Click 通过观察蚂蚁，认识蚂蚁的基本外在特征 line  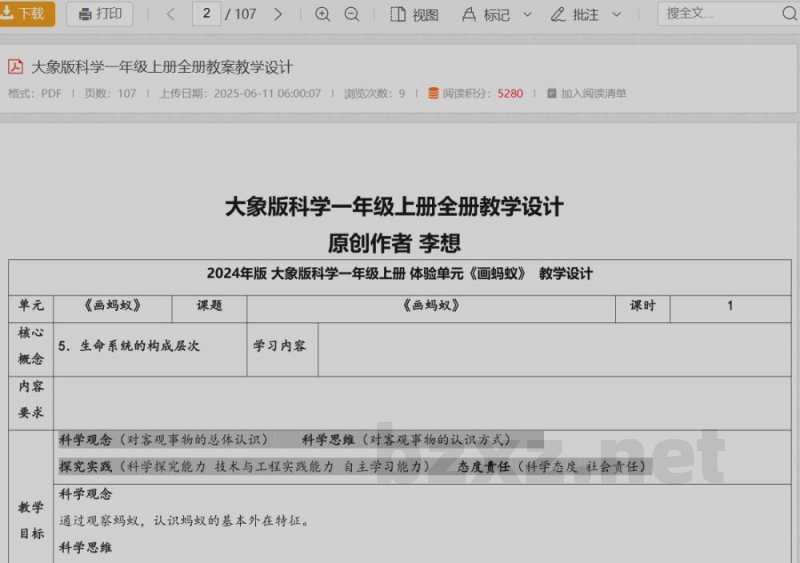point(185,521)
